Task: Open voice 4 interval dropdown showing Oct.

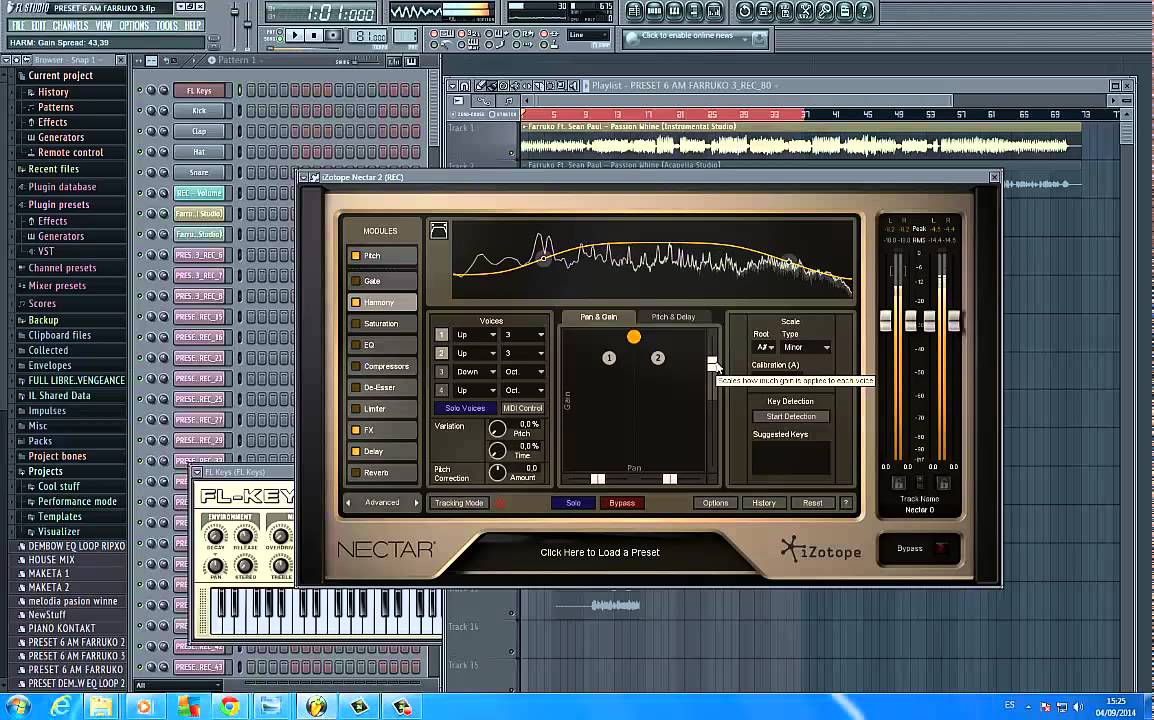Action: [x=524, y=390]
